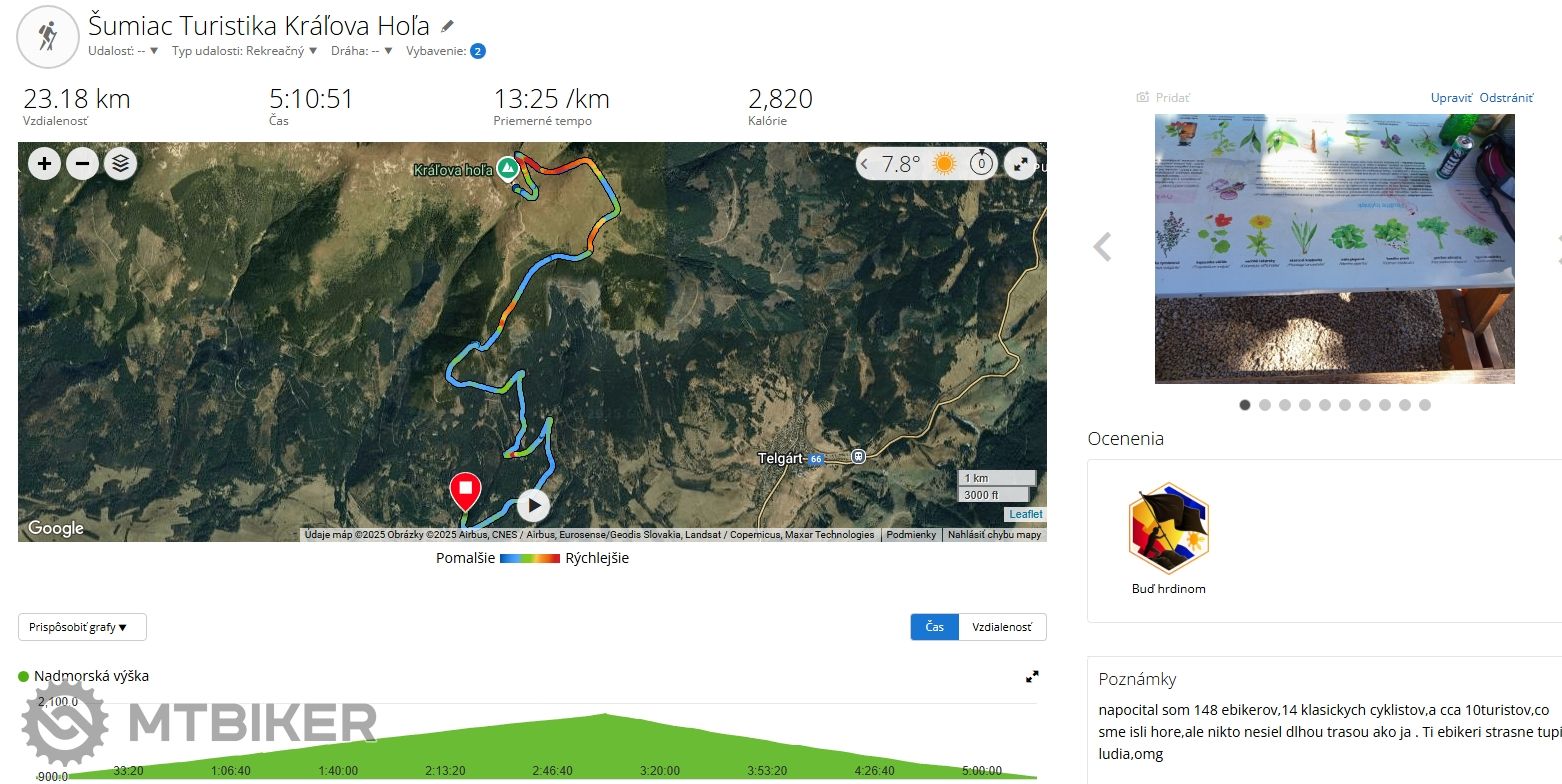This screenshot has width=1562, height=784.
Task: Switch chart axis to Čas
Action: coord(934,627)
